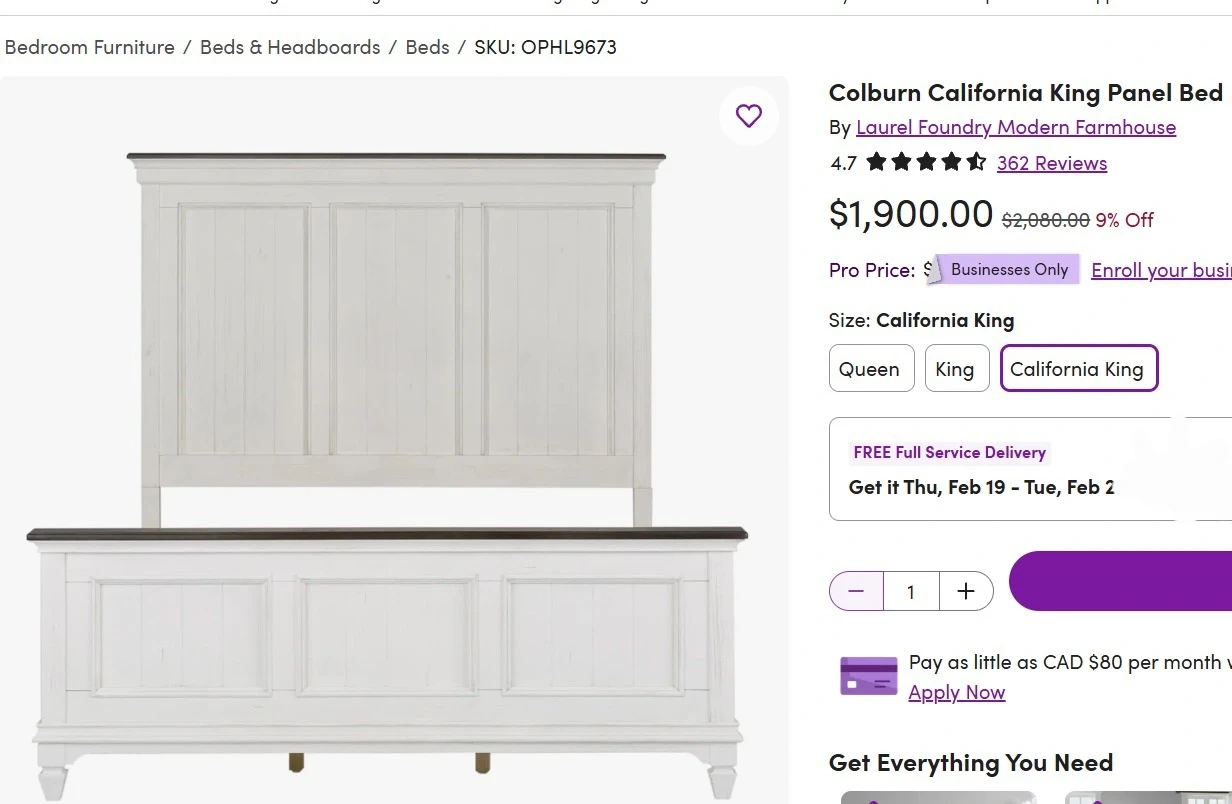The image size is (1232, 804).
Task: Increase quantity with plus button
Action: (965, 591)
